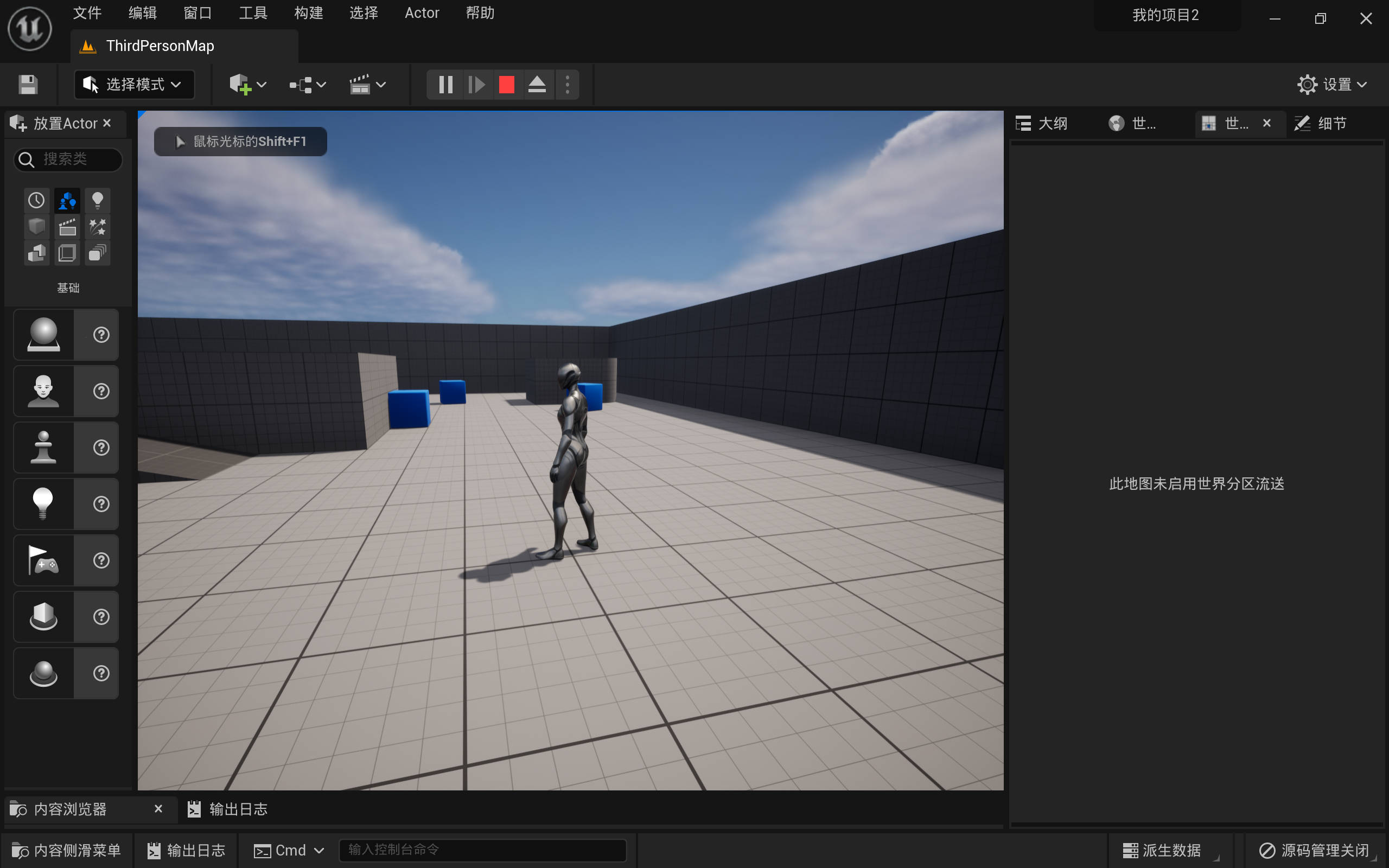Open 输出日志 from the status bar

pos(186,850)
